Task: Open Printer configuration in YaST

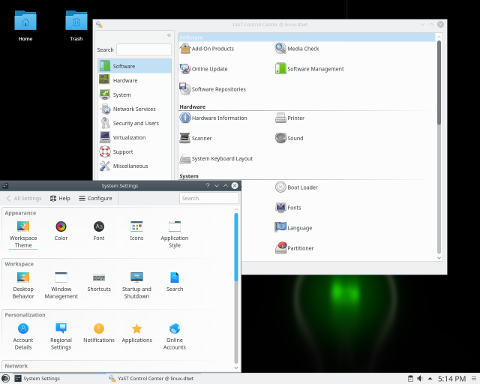Action: click(290, 118)
